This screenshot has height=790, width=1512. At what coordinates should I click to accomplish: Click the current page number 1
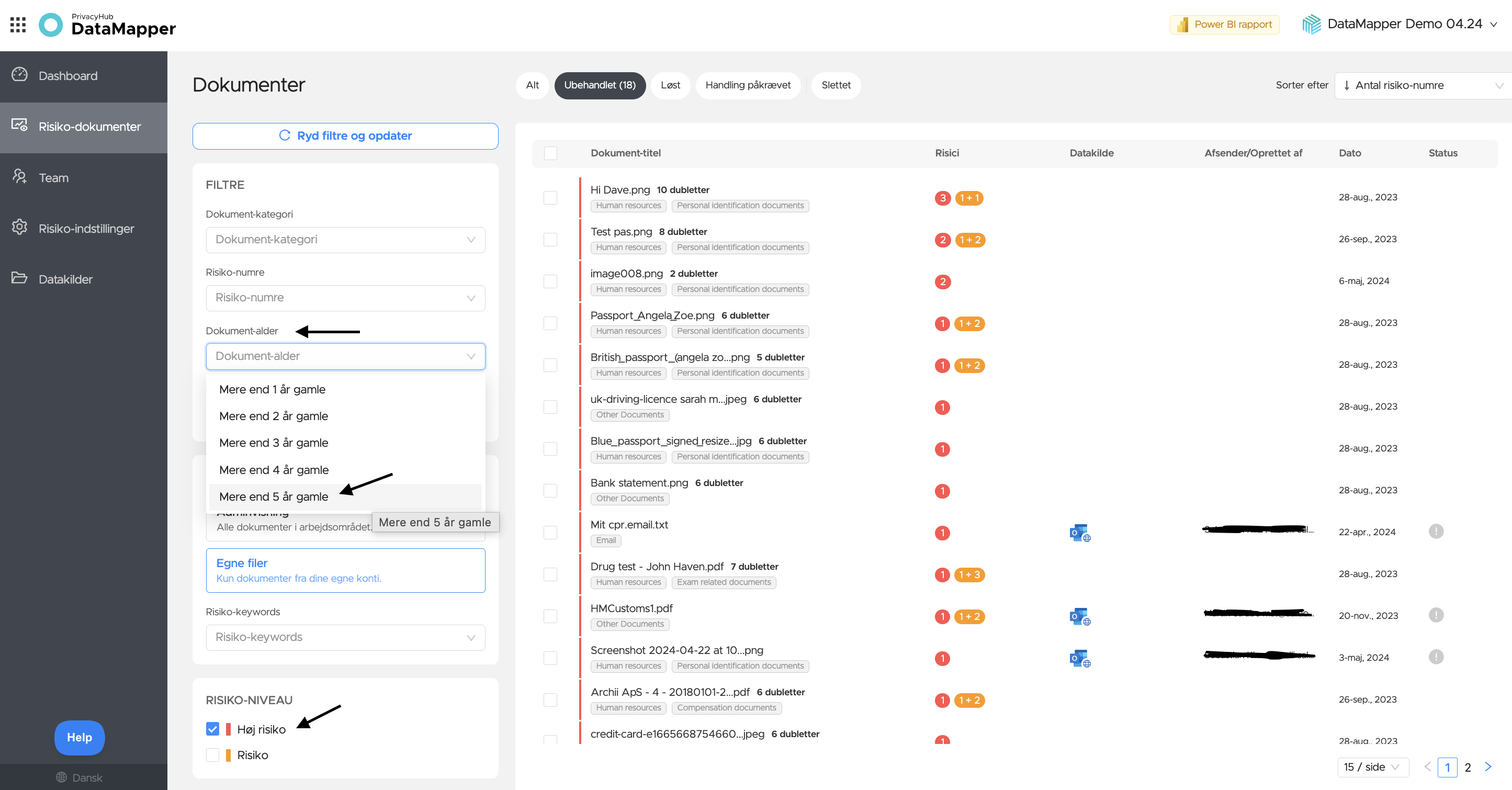tap(1447, 767)
